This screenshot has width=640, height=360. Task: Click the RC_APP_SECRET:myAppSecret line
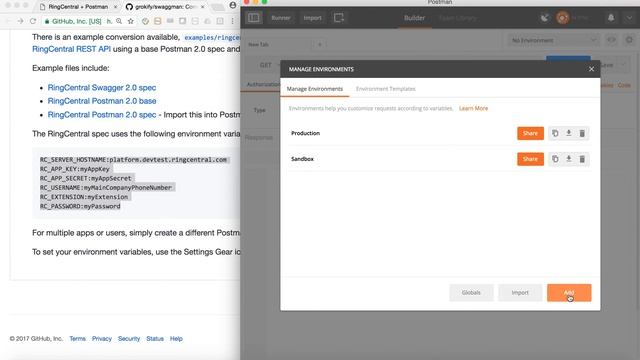(x=86, y=178)
